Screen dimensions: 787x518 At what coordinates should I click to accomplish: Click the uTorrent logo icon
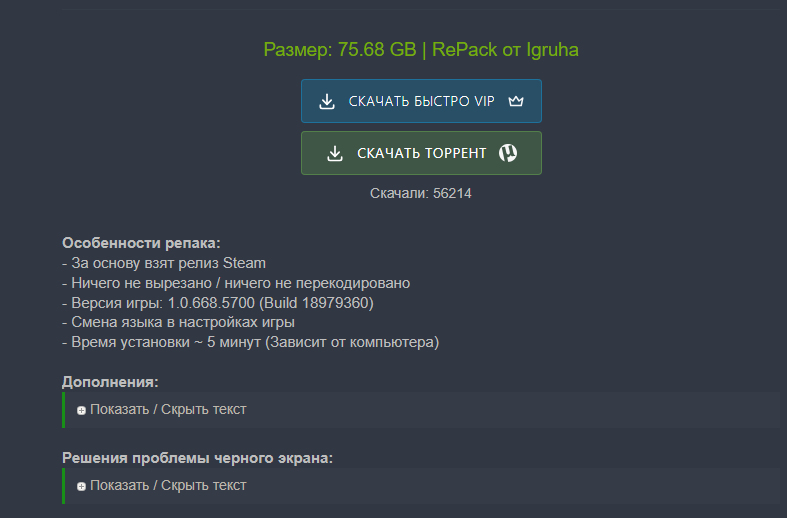(x=508, y=153)
